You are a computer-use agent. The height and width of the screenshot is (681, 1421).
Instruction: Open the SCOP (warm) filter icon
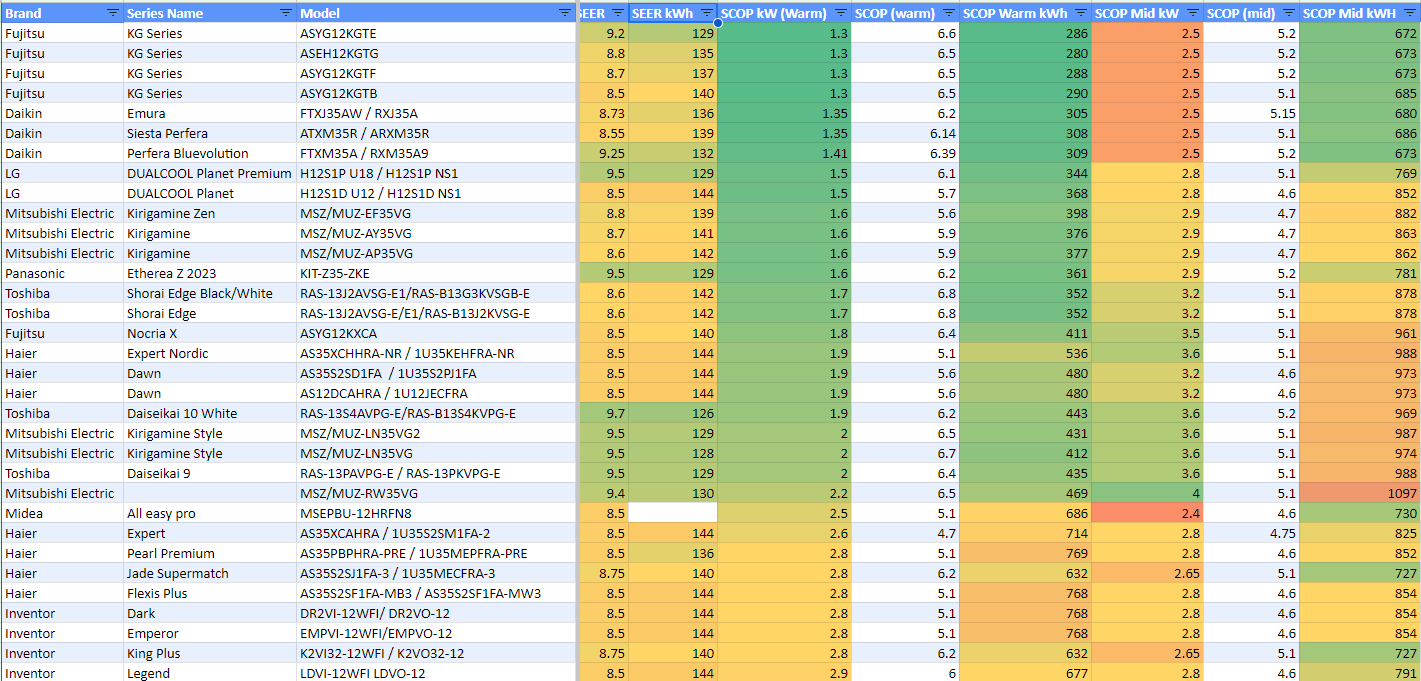[947, 13]
